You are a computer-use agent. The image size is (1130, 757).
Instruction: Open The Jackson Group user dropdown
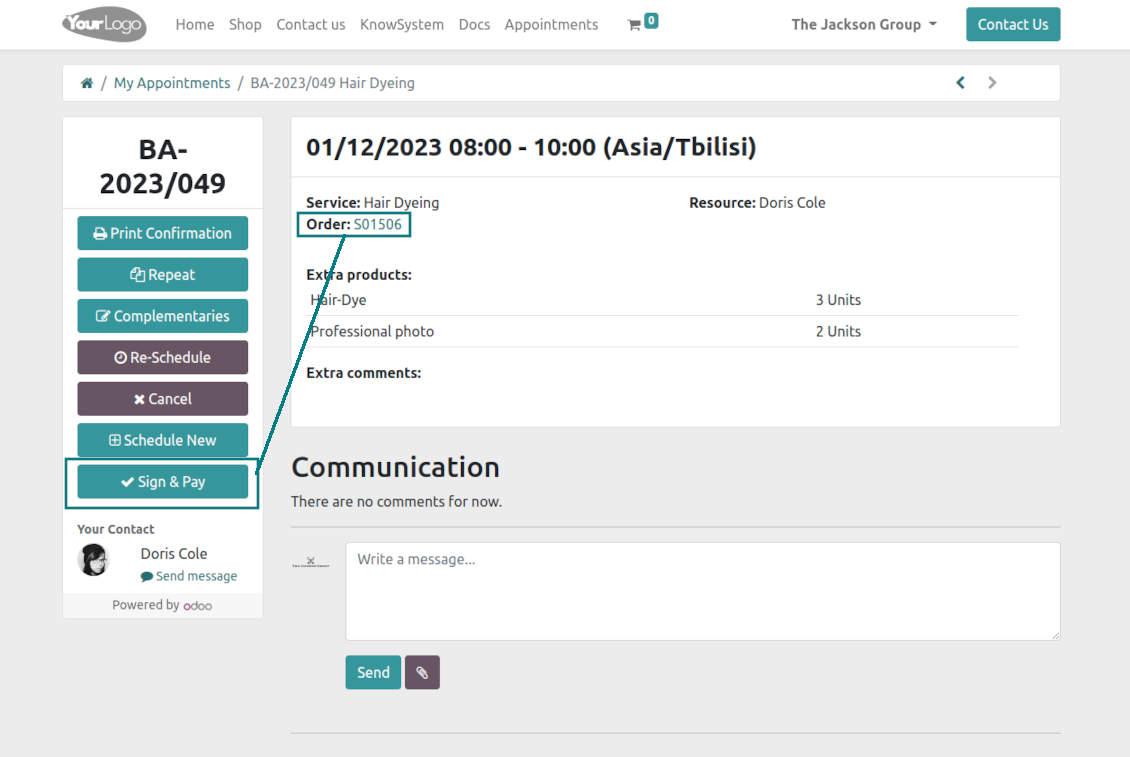coord(864,25)
